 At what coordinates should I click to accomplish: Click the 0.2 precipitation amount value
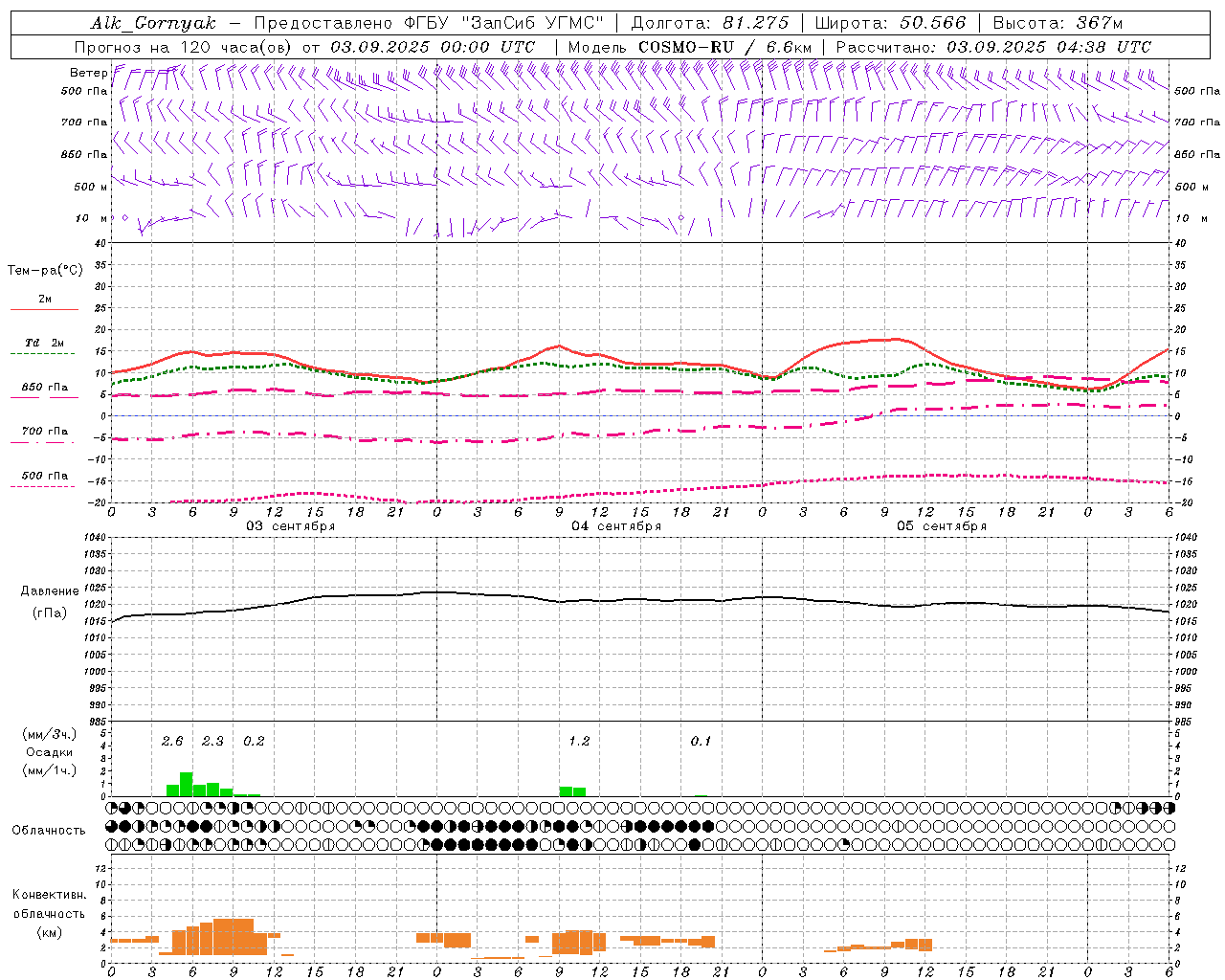(x=254, y=741)
